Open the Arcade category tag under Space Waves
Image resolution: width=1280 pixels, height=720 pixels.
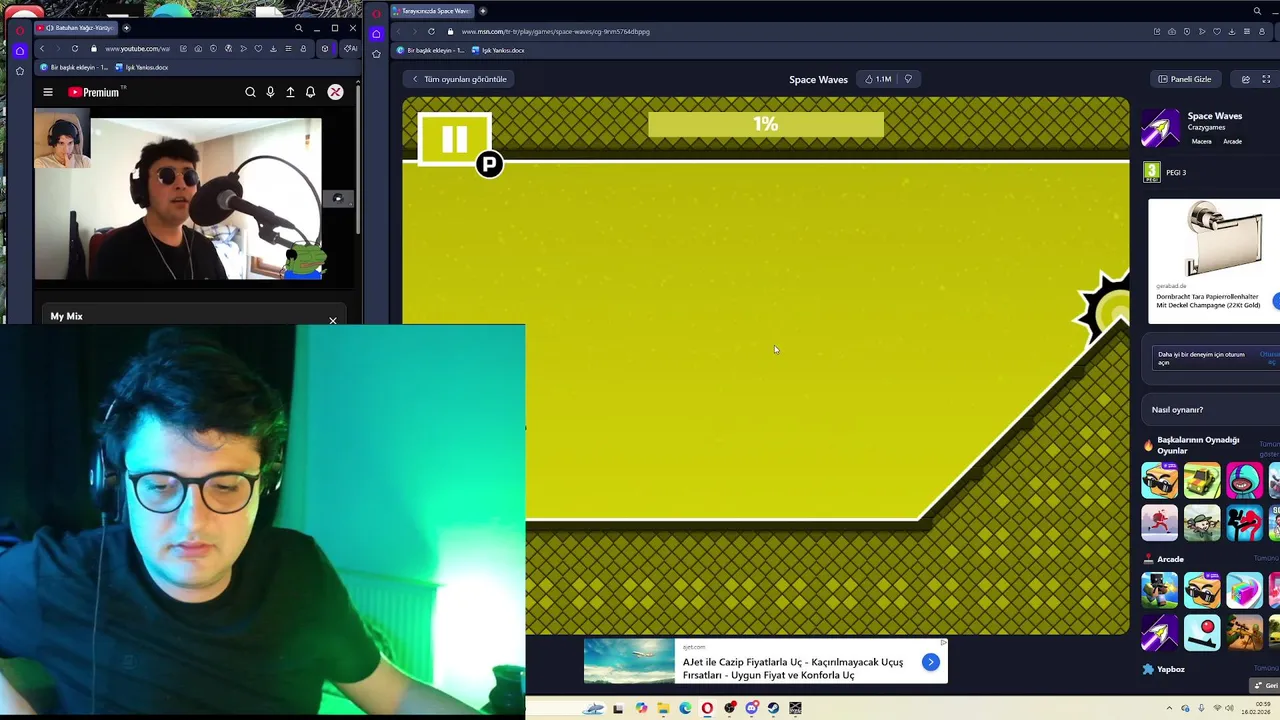pyautogui.click(x=1232, y=142)
